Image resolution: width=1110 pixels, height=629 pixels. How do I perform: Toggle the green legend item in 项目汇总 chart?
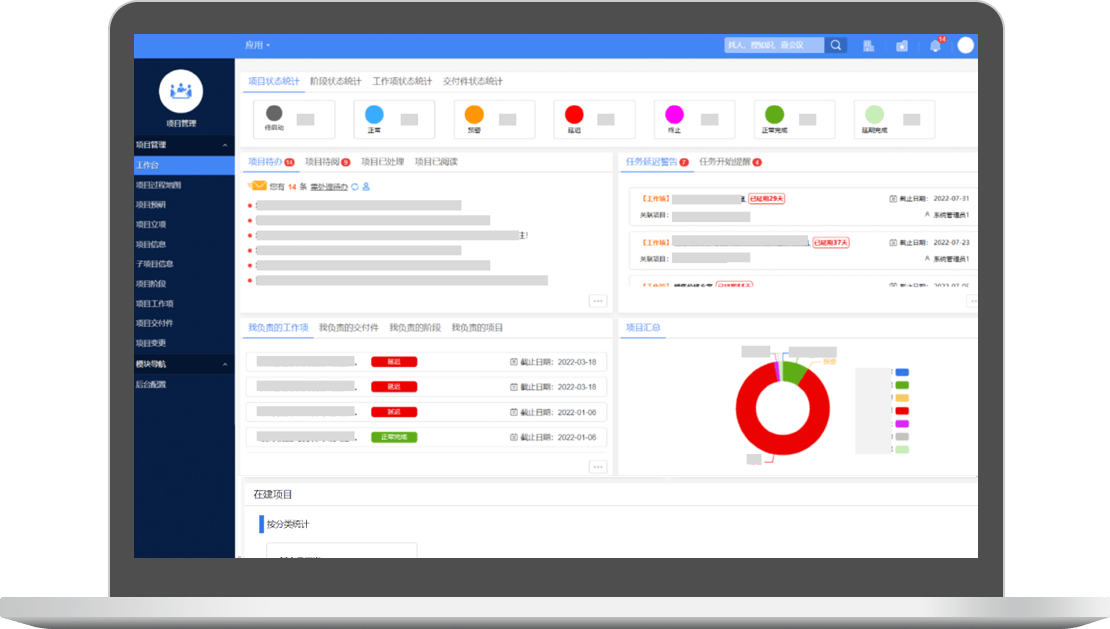tap(901, 385)
